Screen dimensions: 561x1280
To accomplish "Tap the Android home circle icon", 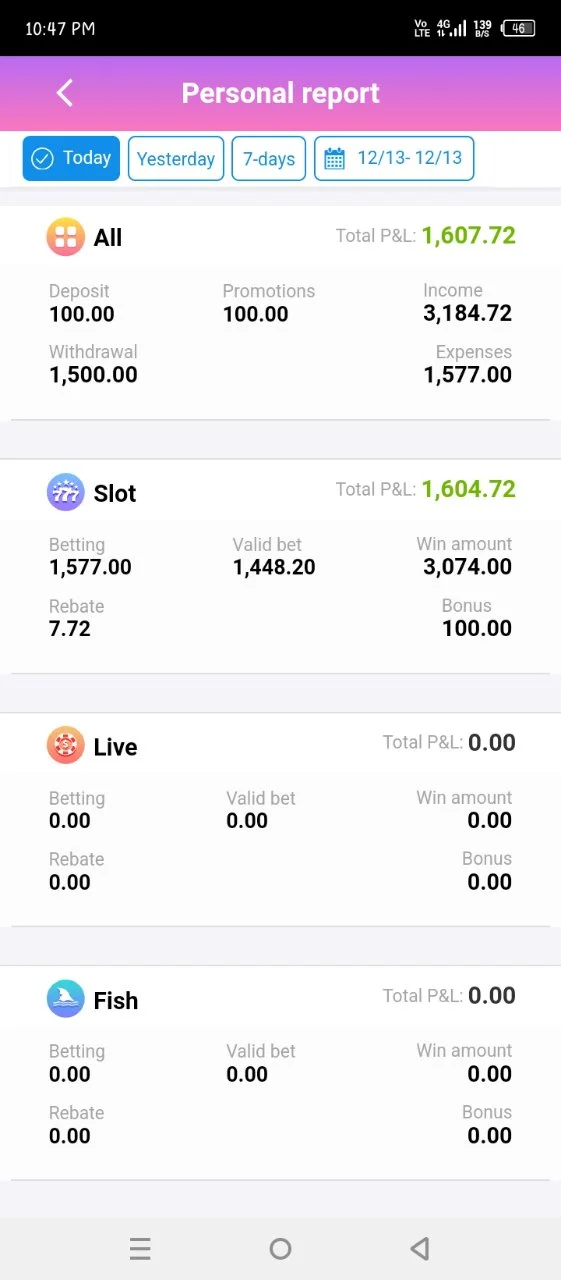I will [281, 1248].
